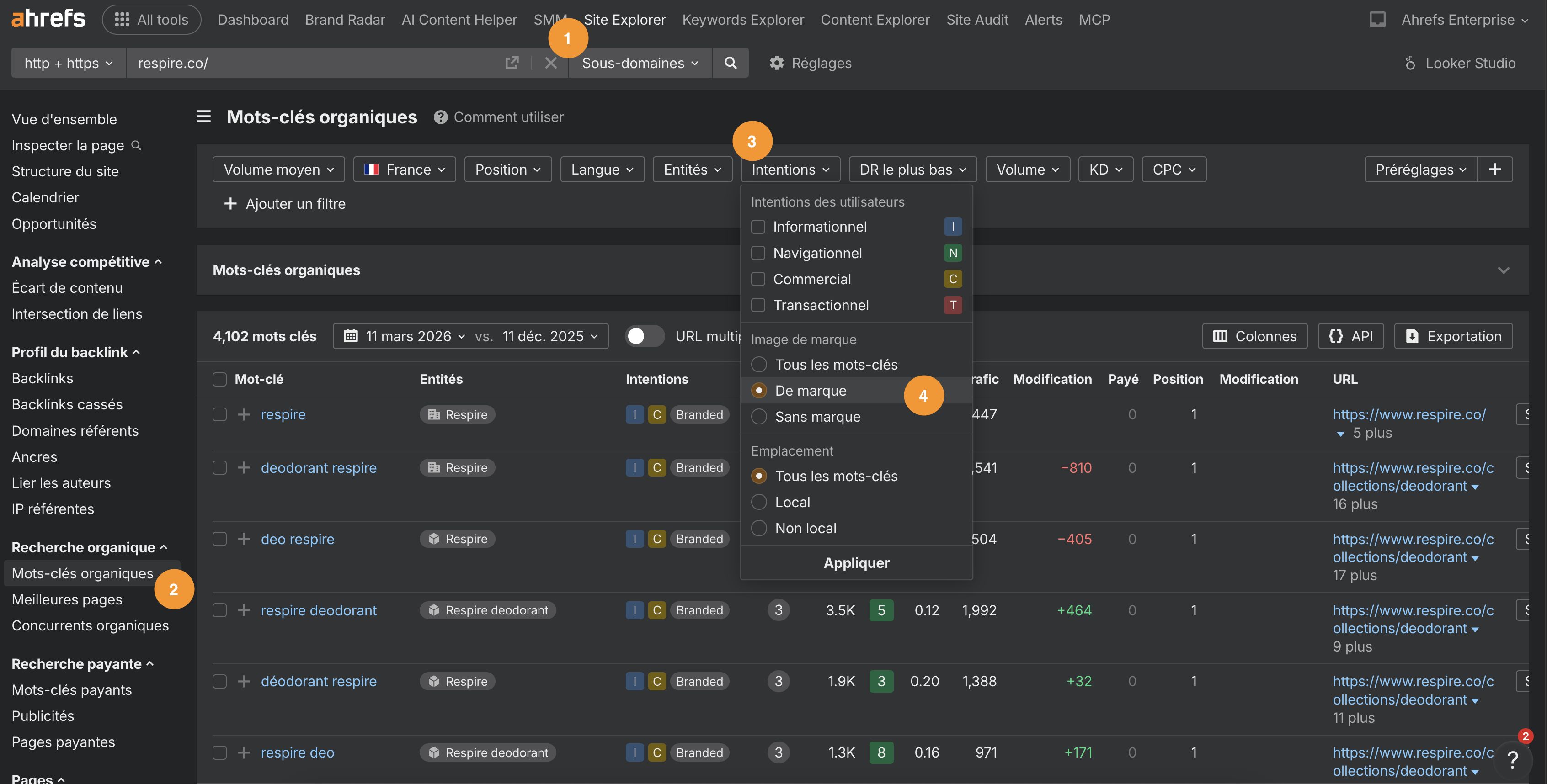Open the Sous-domaines dropdown

[639, 63]
